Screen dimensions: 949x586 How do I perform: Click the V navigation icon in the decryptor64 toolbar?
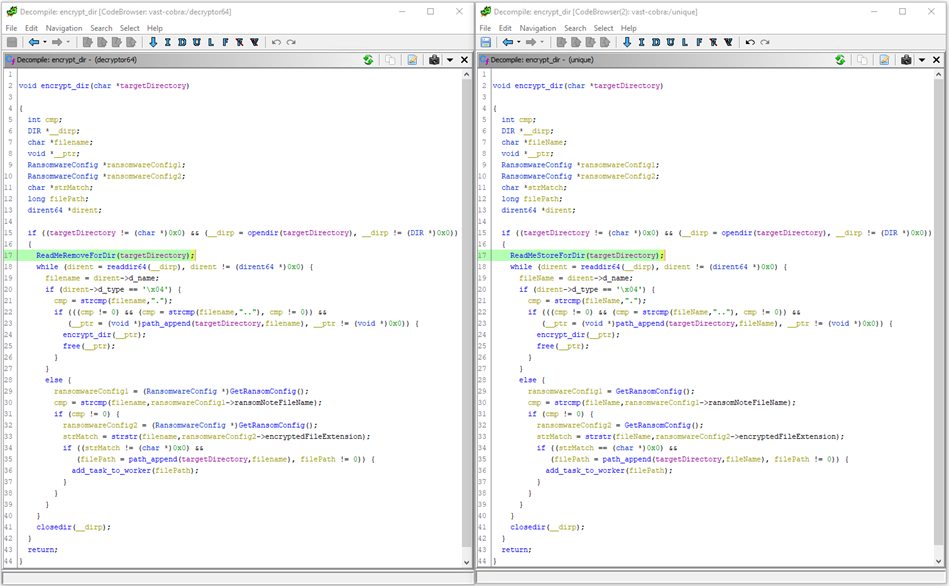pos(254,42)
